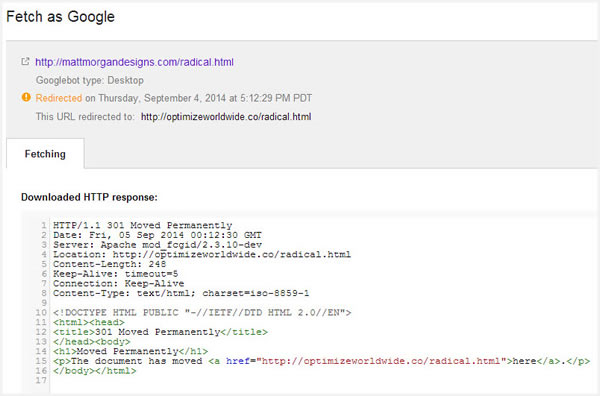Screen dimensions: 600x396
Task: Click the Server: Apache mod_fcgid line
Action: coord(157,245)
